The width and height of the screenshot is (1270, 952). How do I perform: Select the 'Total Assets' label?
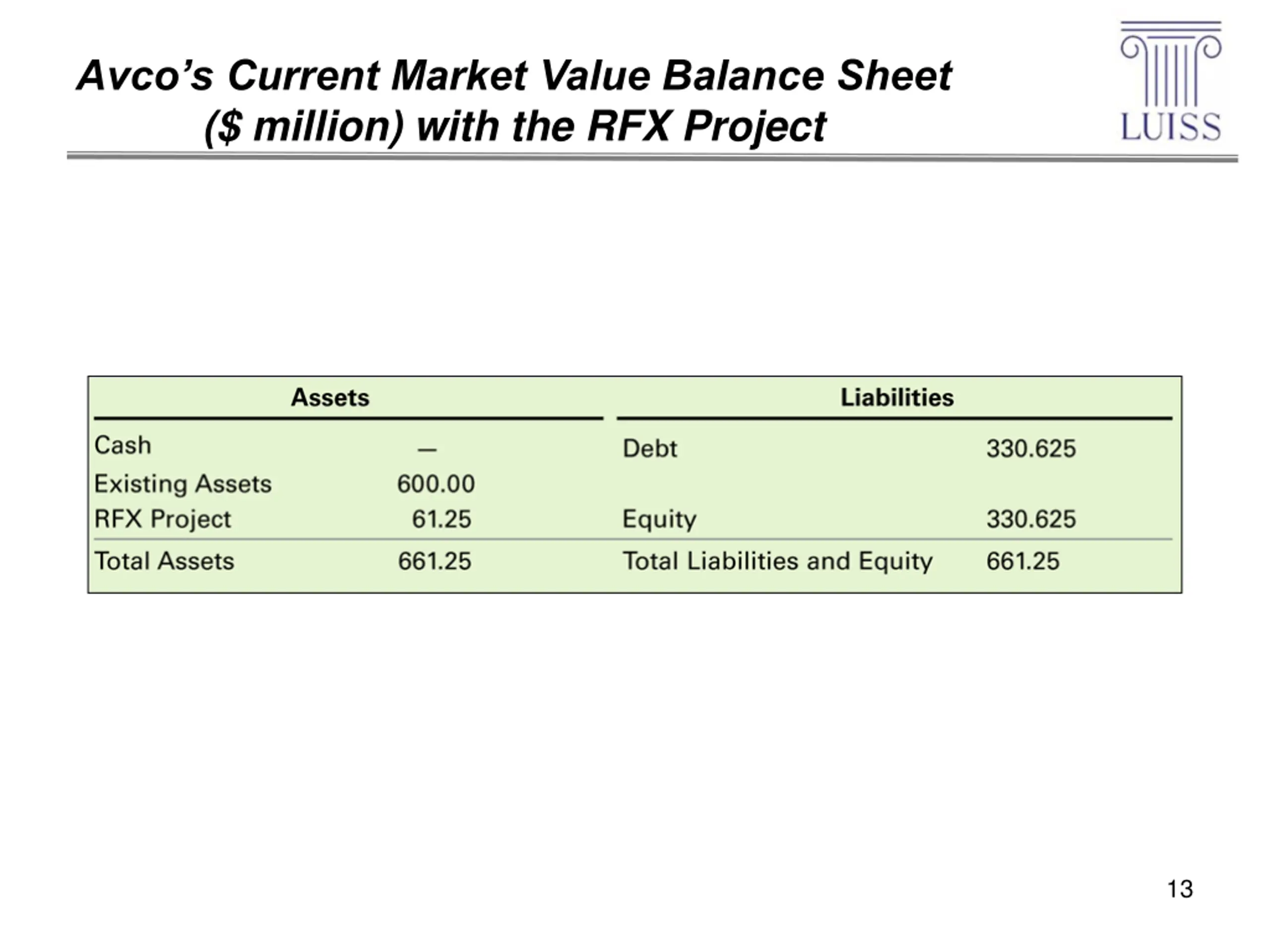(x=164, y=561)
